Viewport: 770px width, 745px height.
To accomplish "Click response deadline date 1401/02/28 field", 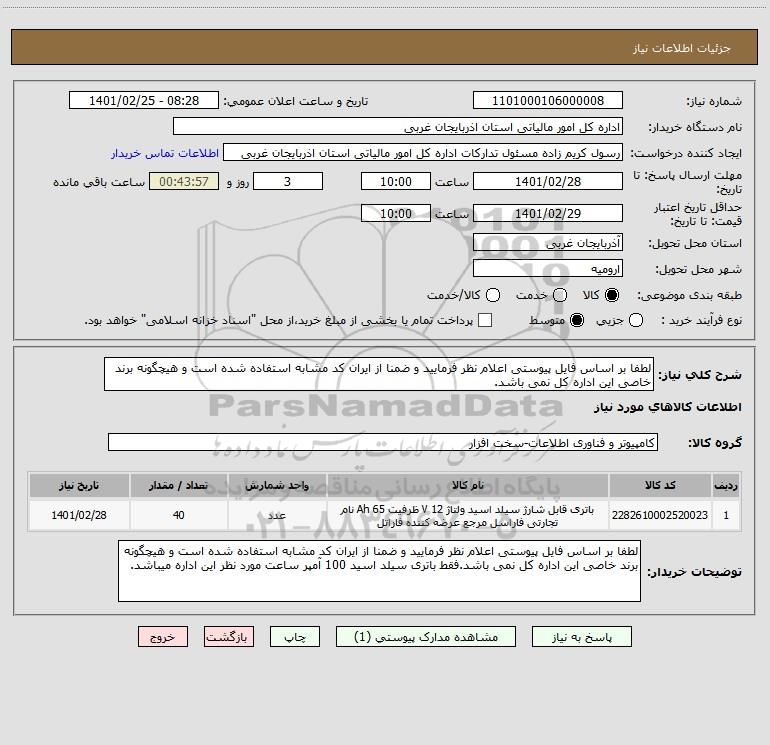I will pos(548,181).
